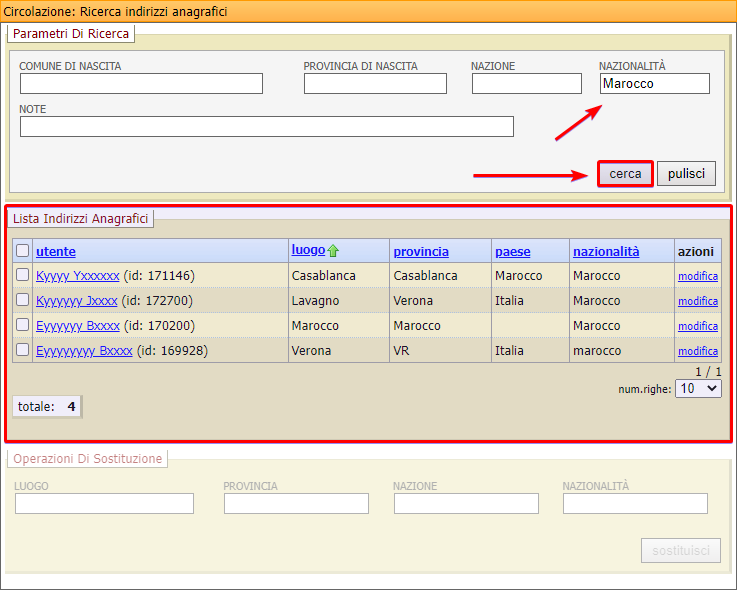Check the row for user id 172700

pos(23,300)
